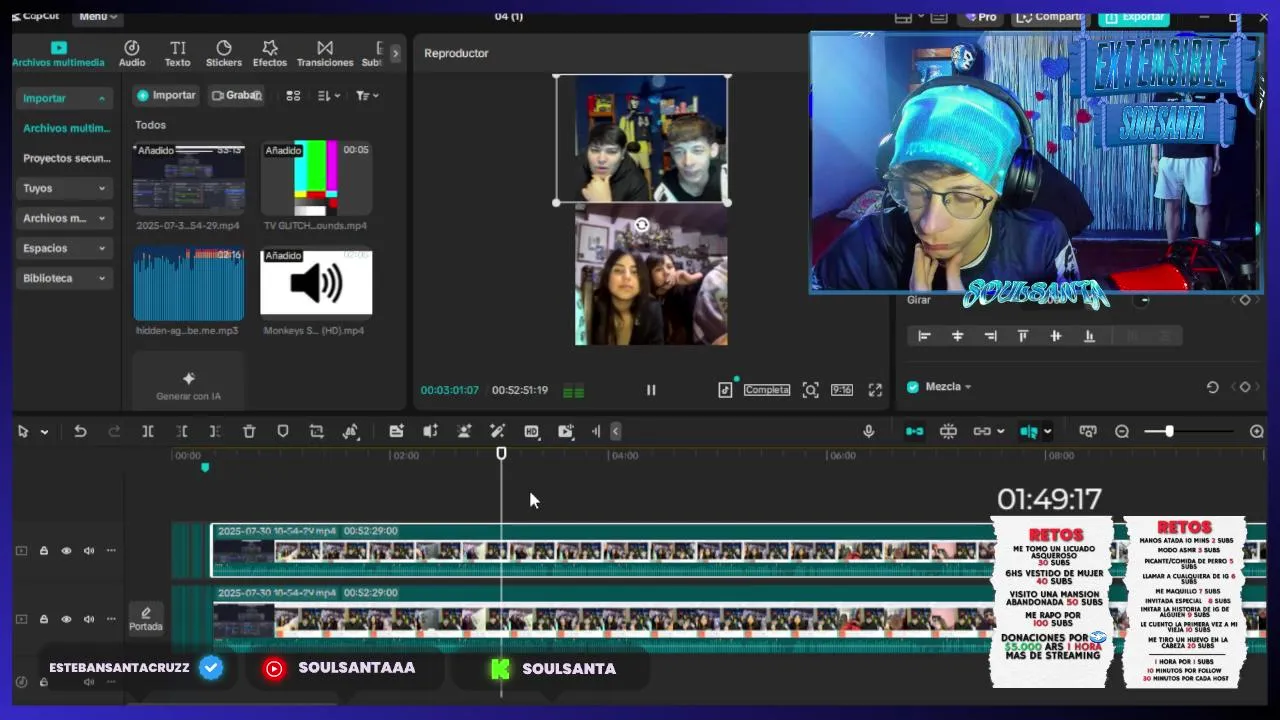
Task: Switch to the Texto tab
Action: [177, 54]
